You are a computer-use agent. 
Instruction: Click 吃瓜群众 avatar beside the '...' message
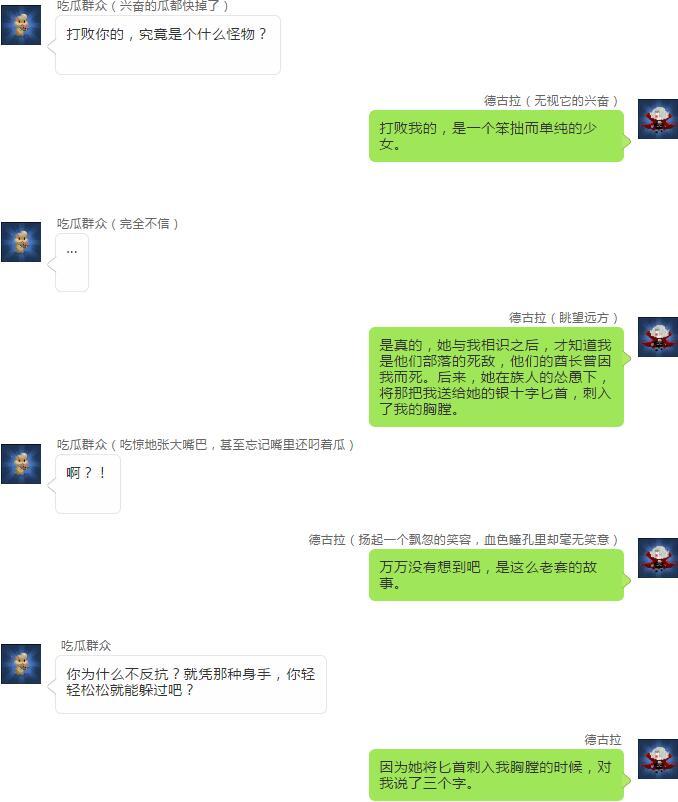(21, 242)
